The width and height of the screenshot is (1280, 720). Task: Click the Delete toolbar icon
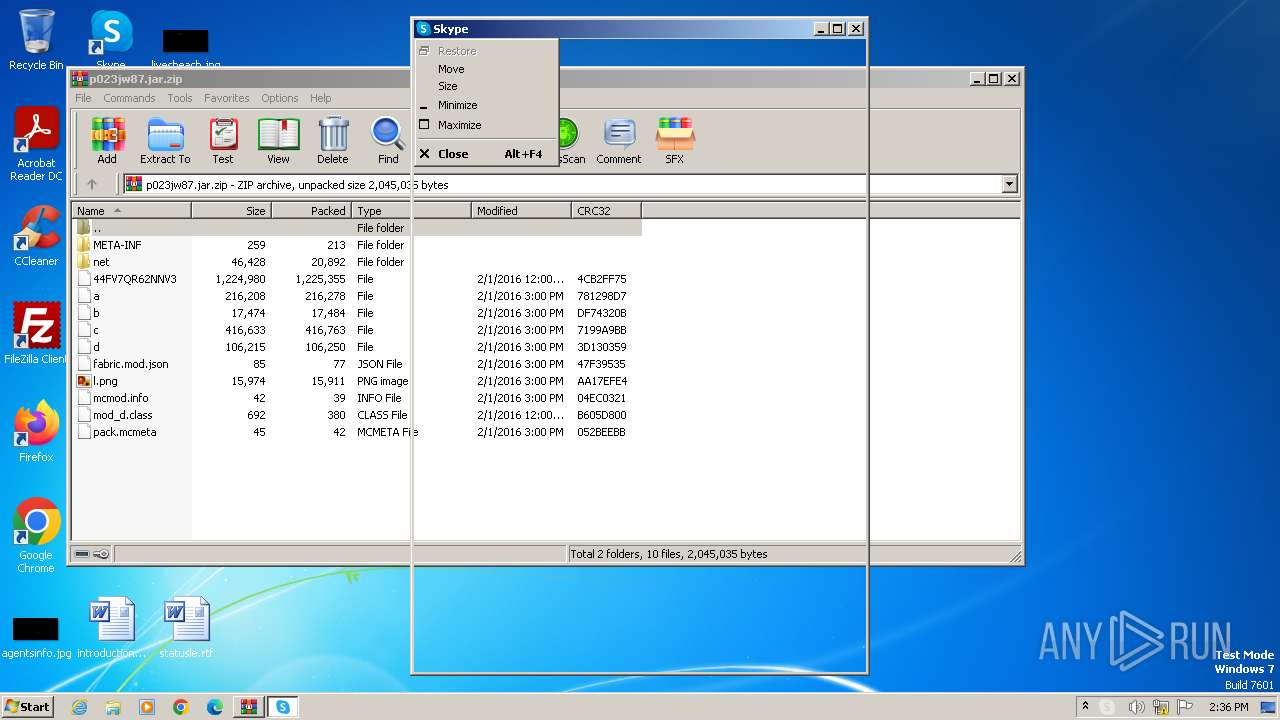333,140
